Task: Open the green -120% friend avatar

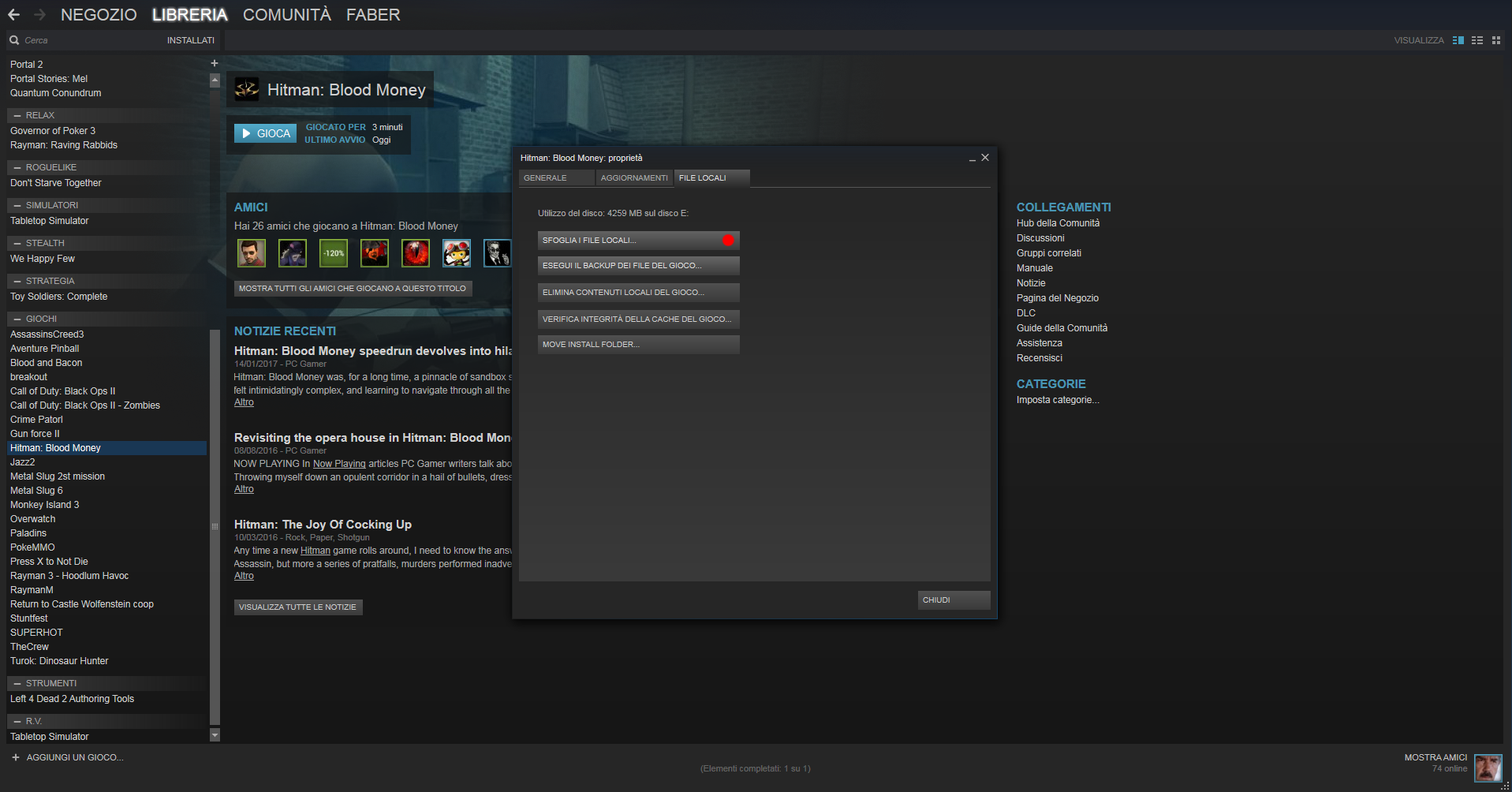Action: (334, 253)
